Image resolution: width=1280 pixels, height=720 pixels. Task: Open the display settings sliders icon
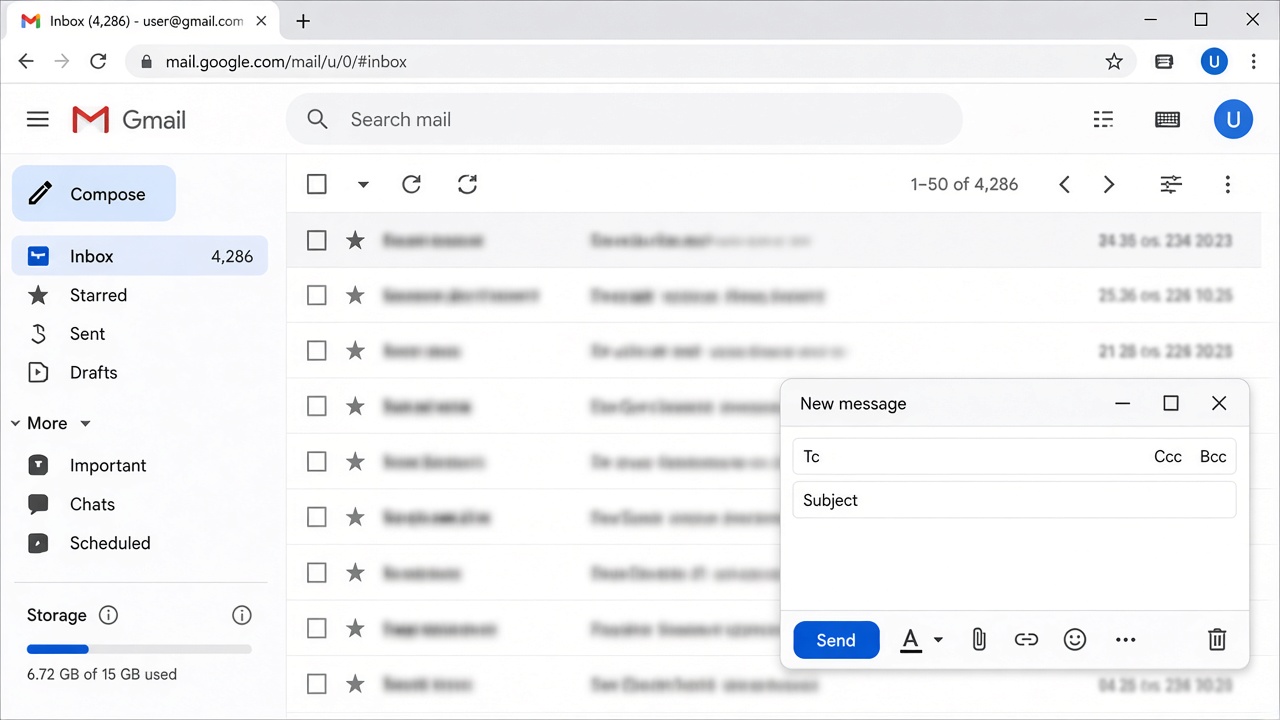[1171, 184]
